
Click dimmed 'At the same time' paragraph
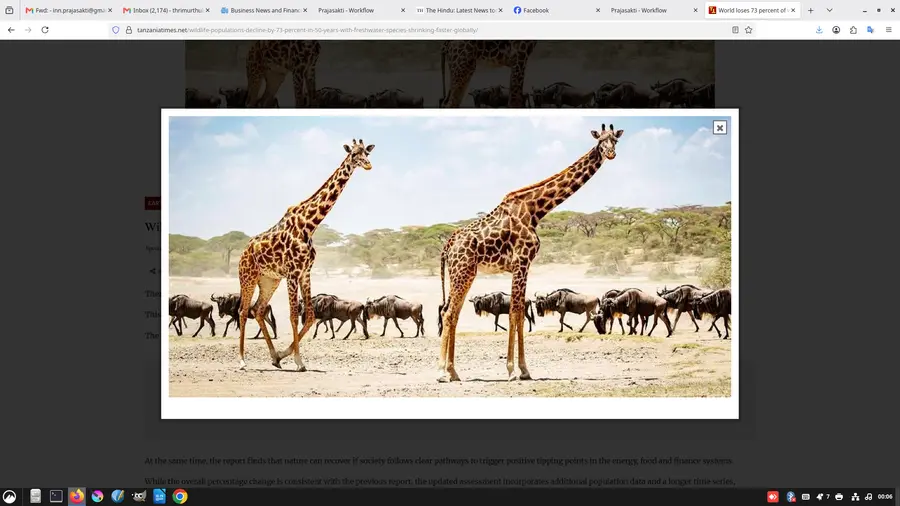coord(439,461)
